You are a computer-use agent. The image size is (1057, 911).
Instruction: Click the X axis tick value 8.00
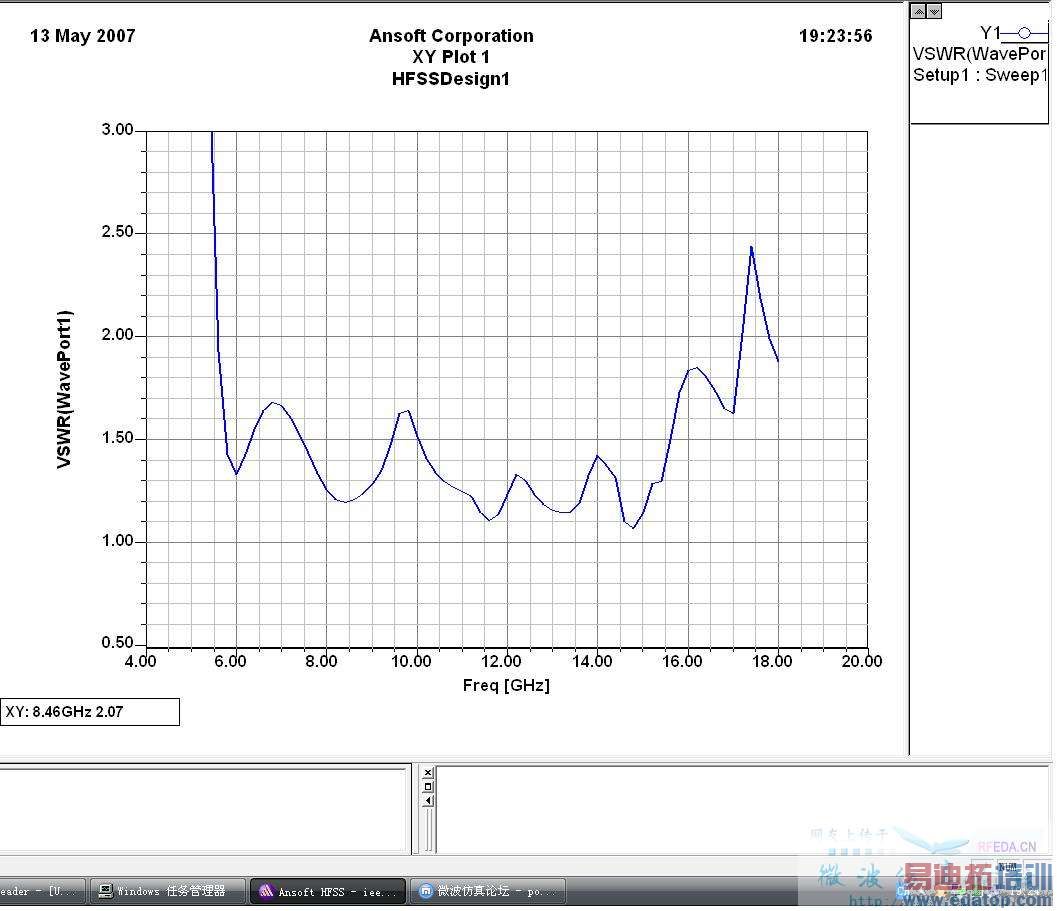[x=321, y=662]
